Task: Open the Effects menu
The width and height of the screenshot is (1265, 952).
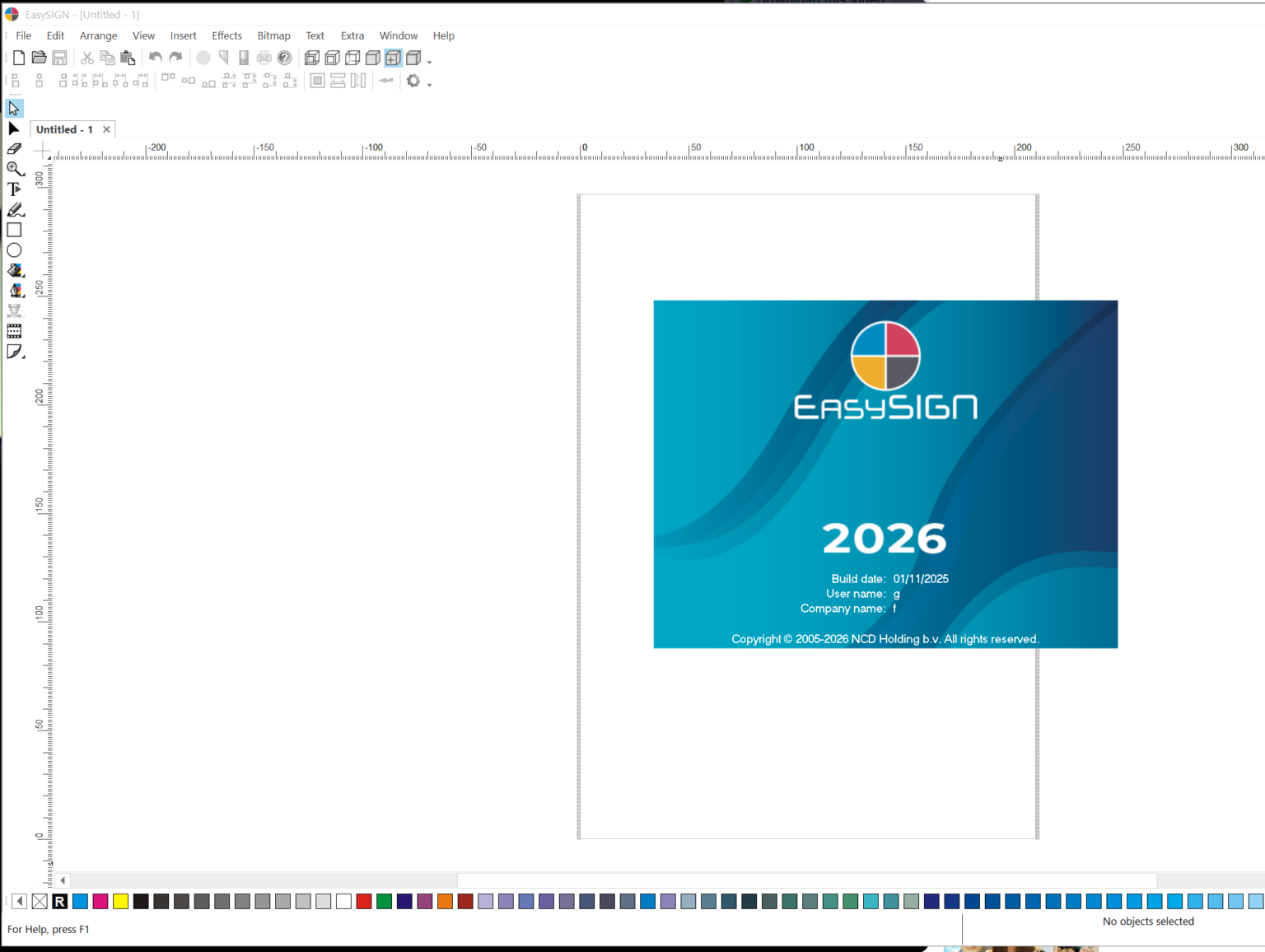Action: [x=226, y=35]
